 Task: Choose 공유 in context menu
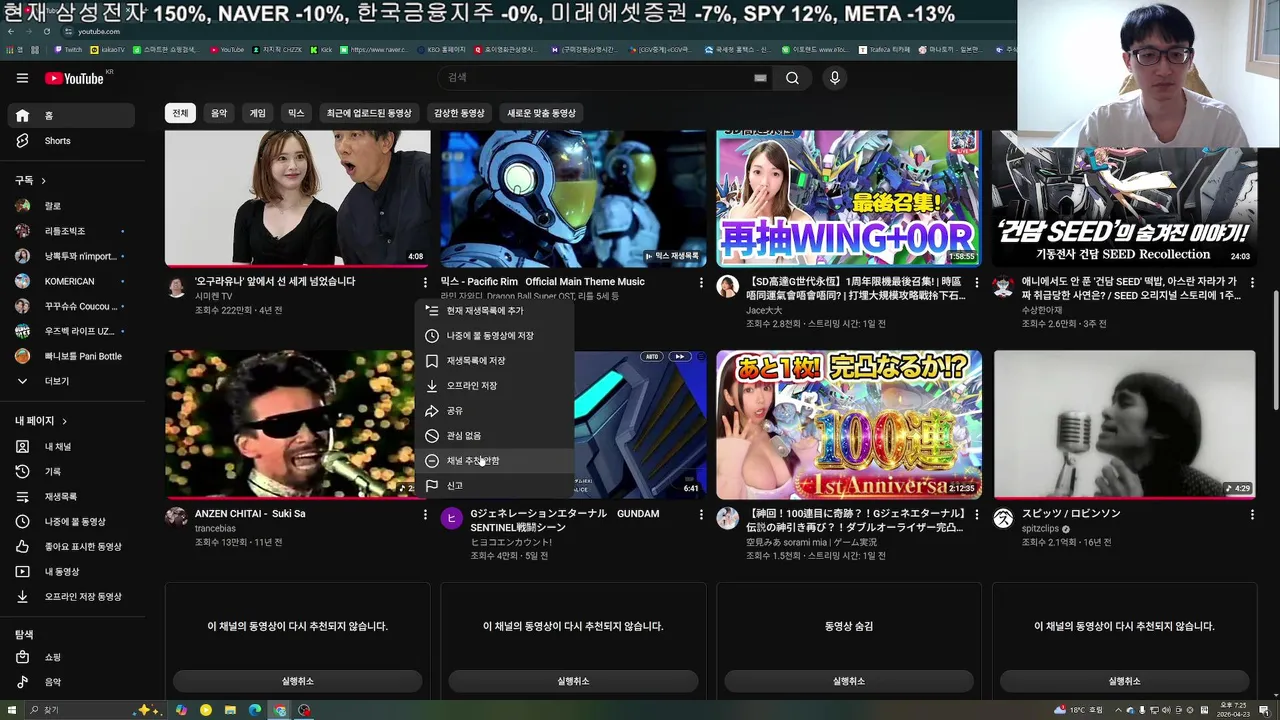(x=495, y=411)
